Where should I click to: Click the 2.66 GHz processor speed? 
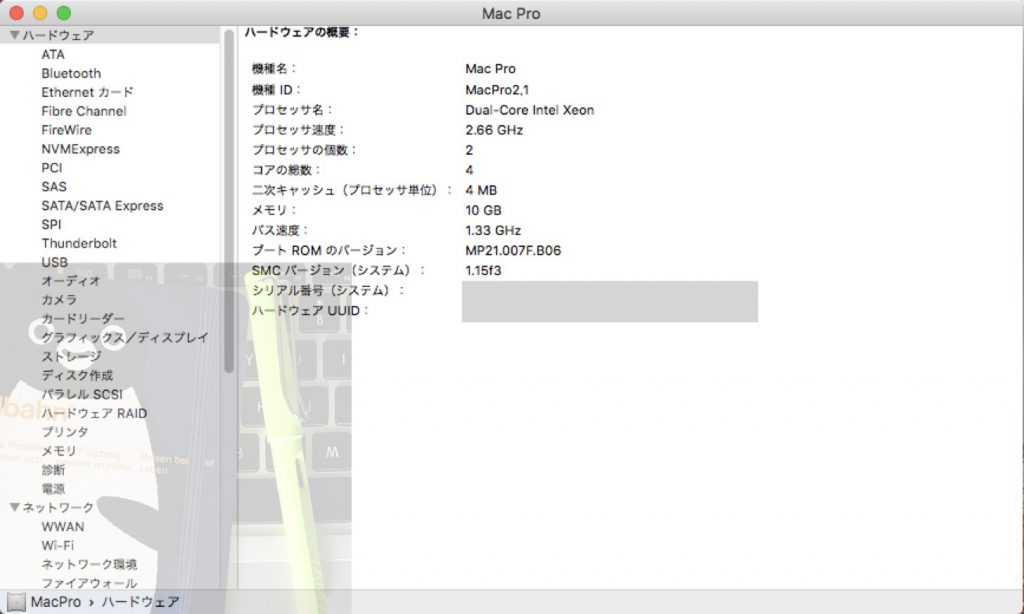tap(494, 130)
